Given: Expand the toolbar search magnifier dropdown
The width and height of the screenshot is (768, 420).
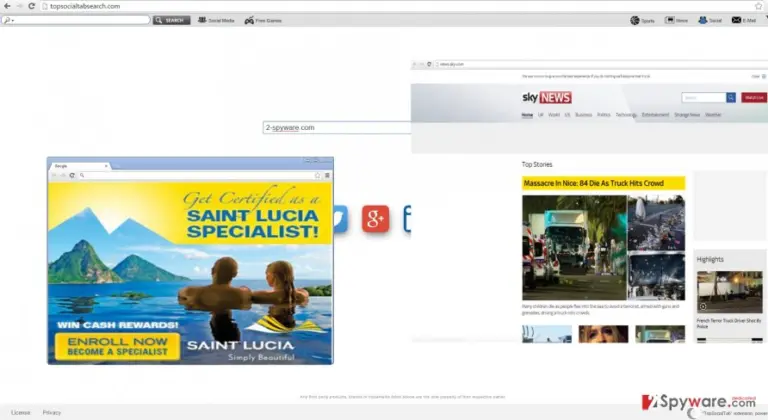Looking at the screenshot, I should (x=9, y=20).
